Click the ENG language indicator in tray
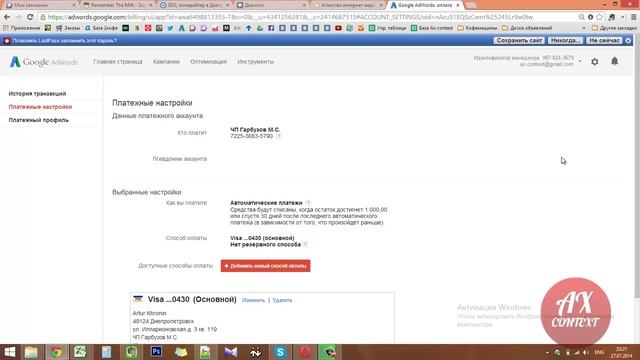The height and width of the screenshot is (360, 640). [599, 352]
